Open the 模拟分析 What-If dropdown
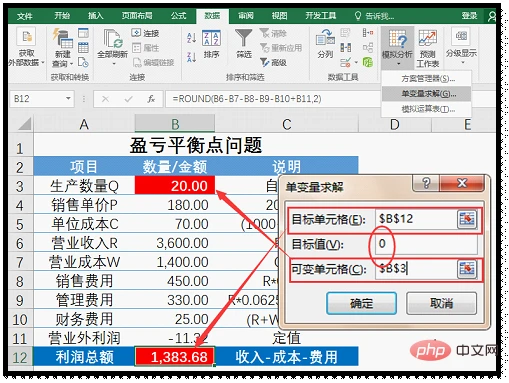 (x=397, y=47)
